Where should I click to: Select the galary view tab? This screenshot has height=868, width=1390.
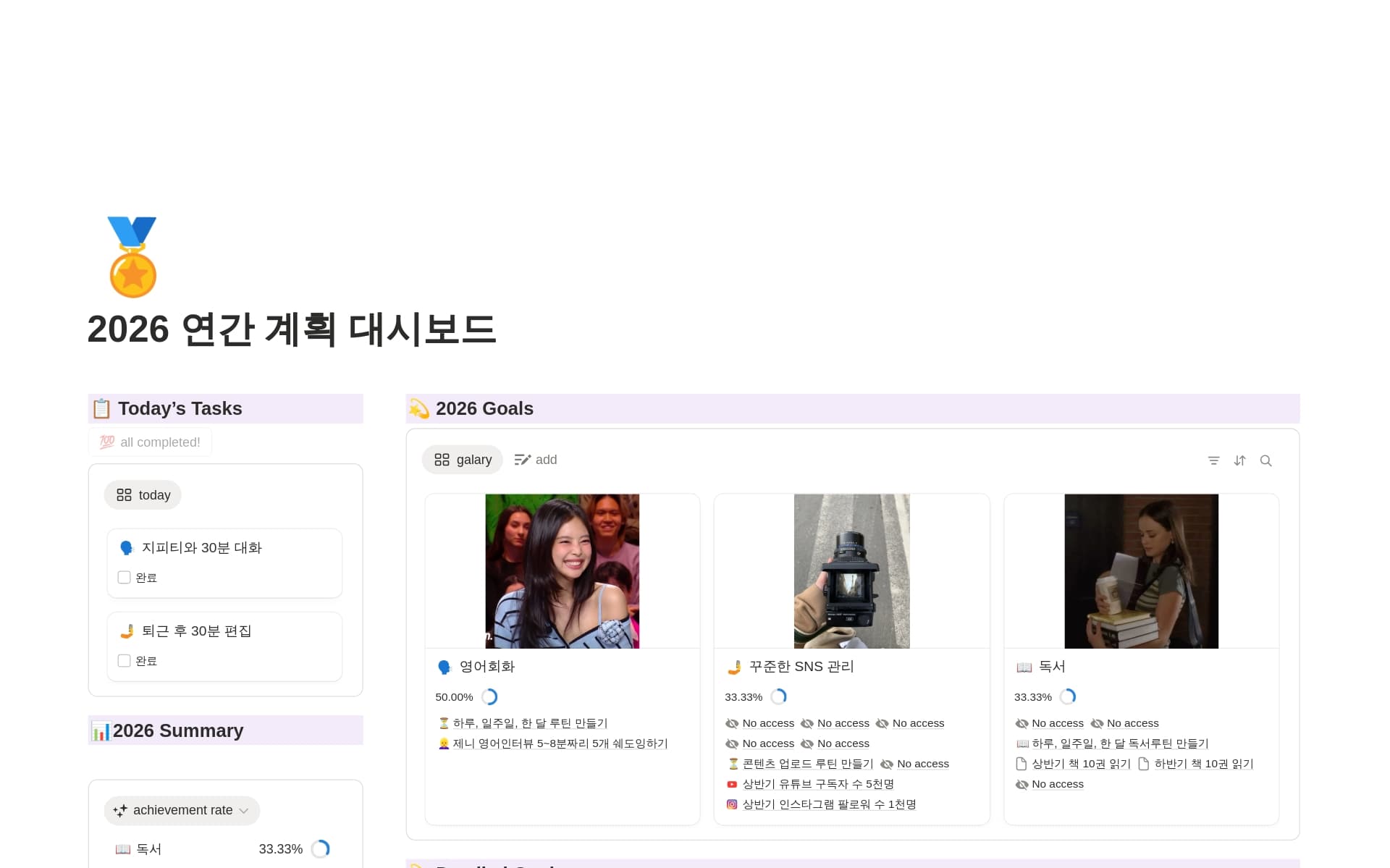[463, 460]
